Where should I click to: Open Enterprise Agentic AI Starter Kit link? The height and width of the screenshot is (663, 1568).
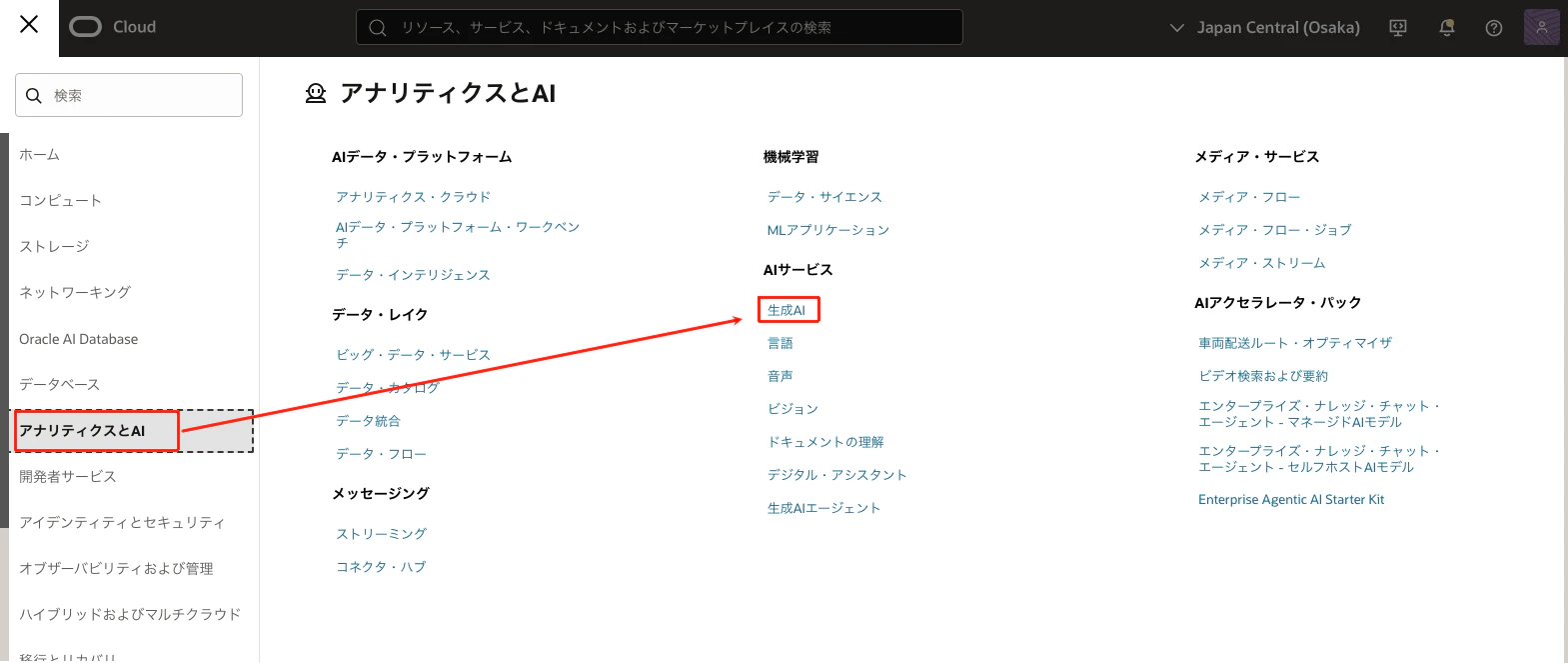tap(1291, 500)
